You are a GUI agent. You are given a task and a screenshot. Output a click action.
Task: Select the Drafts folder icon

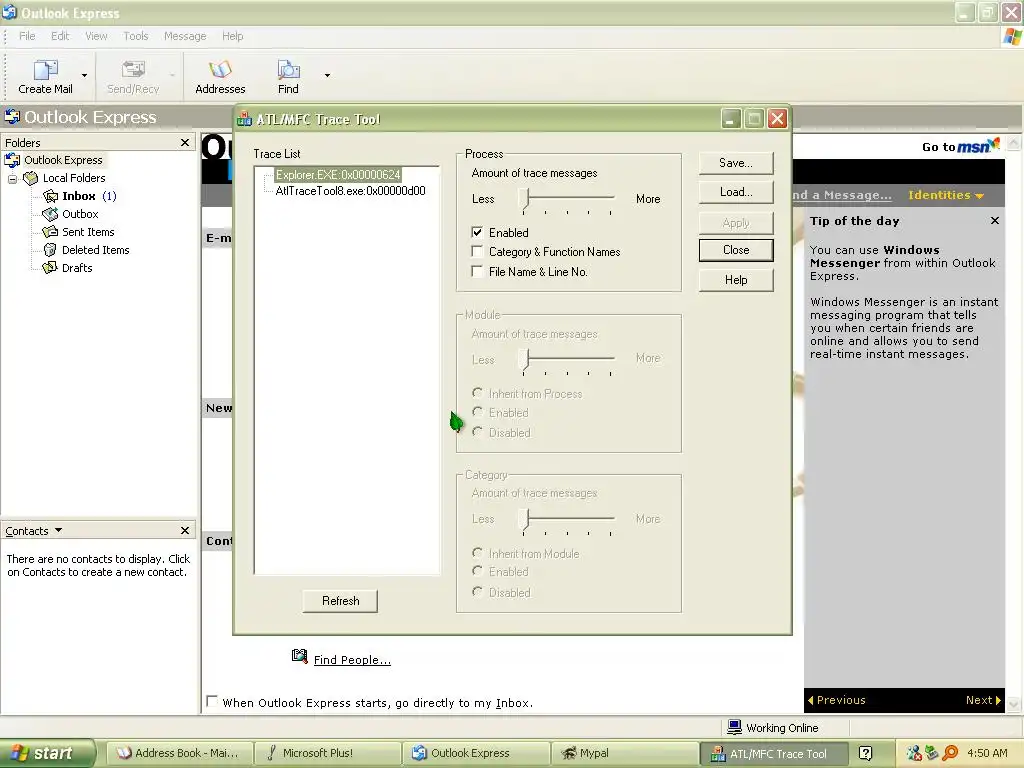pos(50,268)
